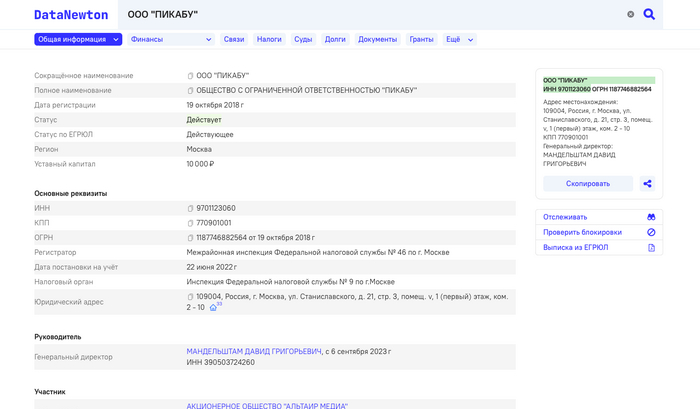Click the Участник heading

pyautogui.click(x=50, y=392)
